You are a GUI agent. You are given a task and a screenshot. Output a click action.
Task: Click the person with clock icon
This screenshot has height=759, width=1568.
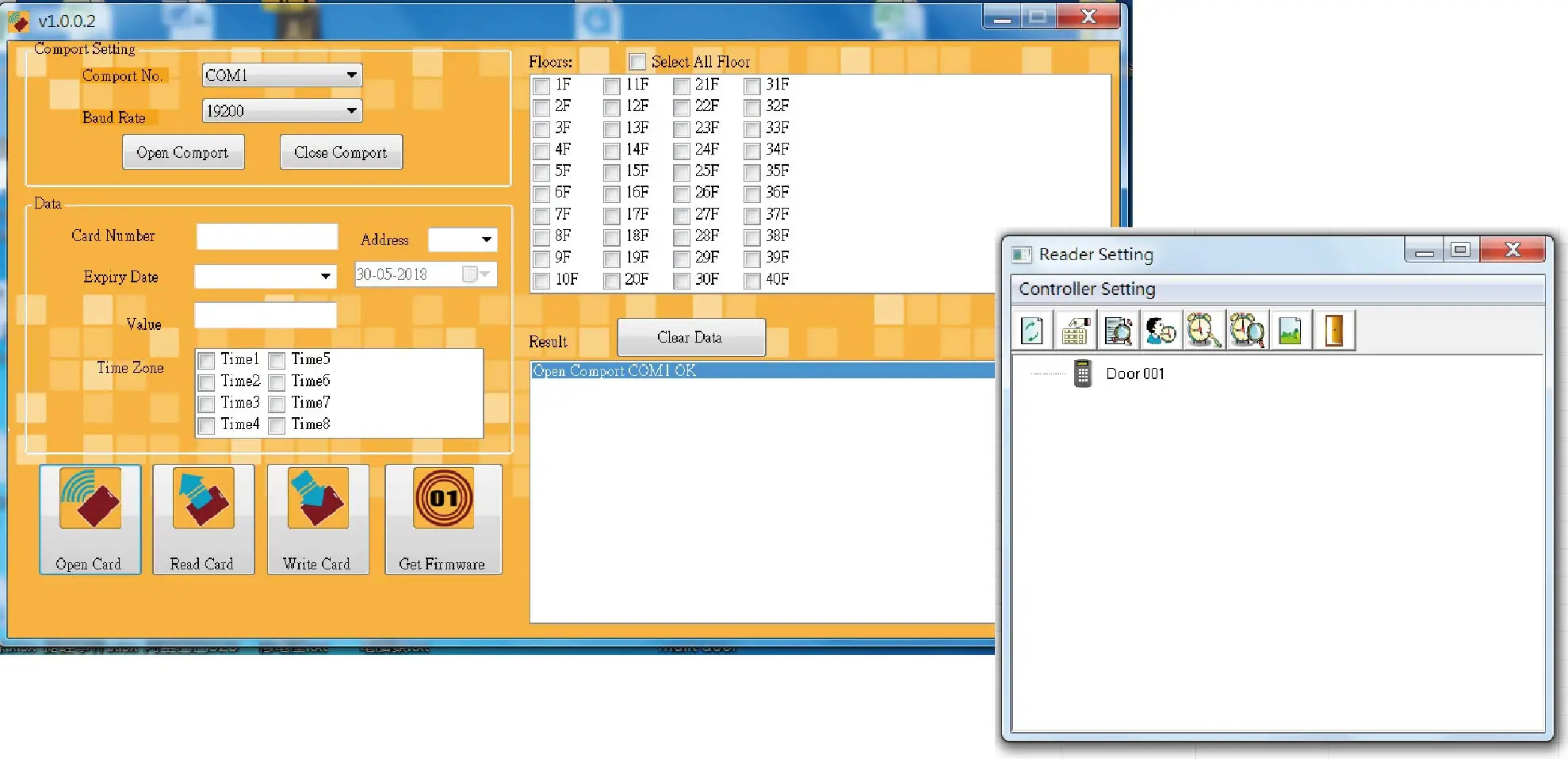pos(1161,331)
